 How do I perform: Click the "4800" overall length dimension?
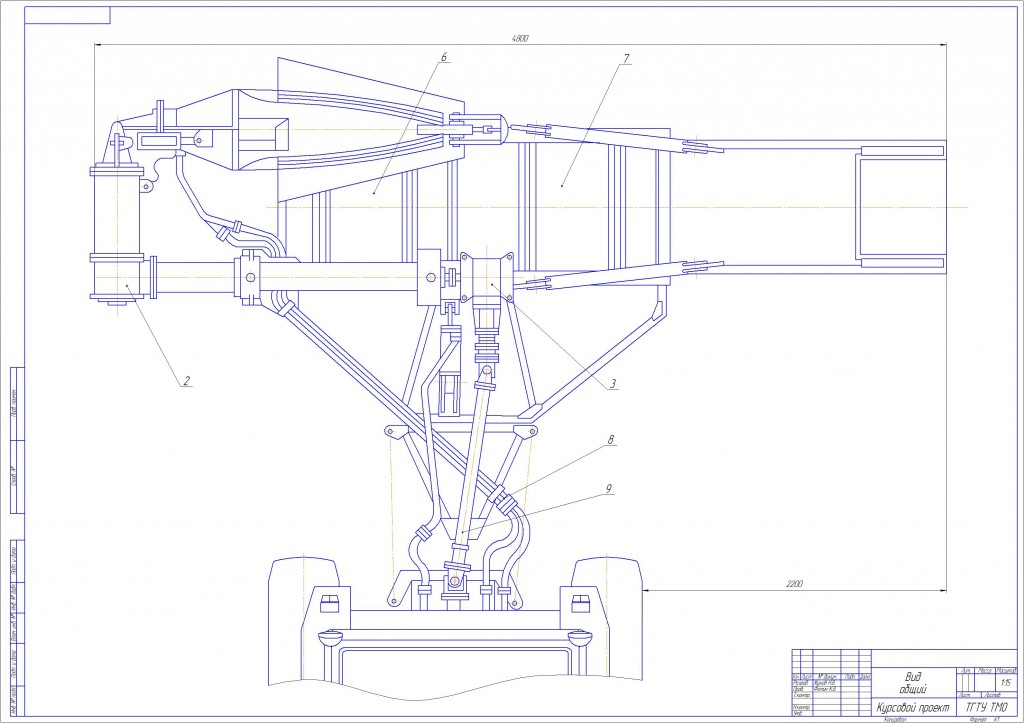pos(520,39)
